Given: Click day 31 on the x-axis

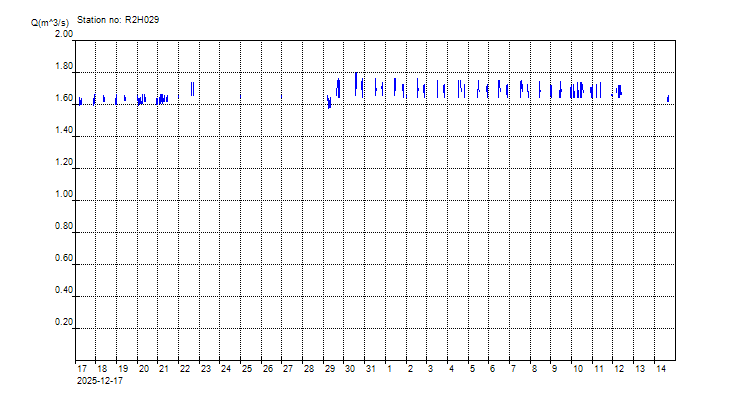Looking at the screenshot, I should tap(370, 369).
